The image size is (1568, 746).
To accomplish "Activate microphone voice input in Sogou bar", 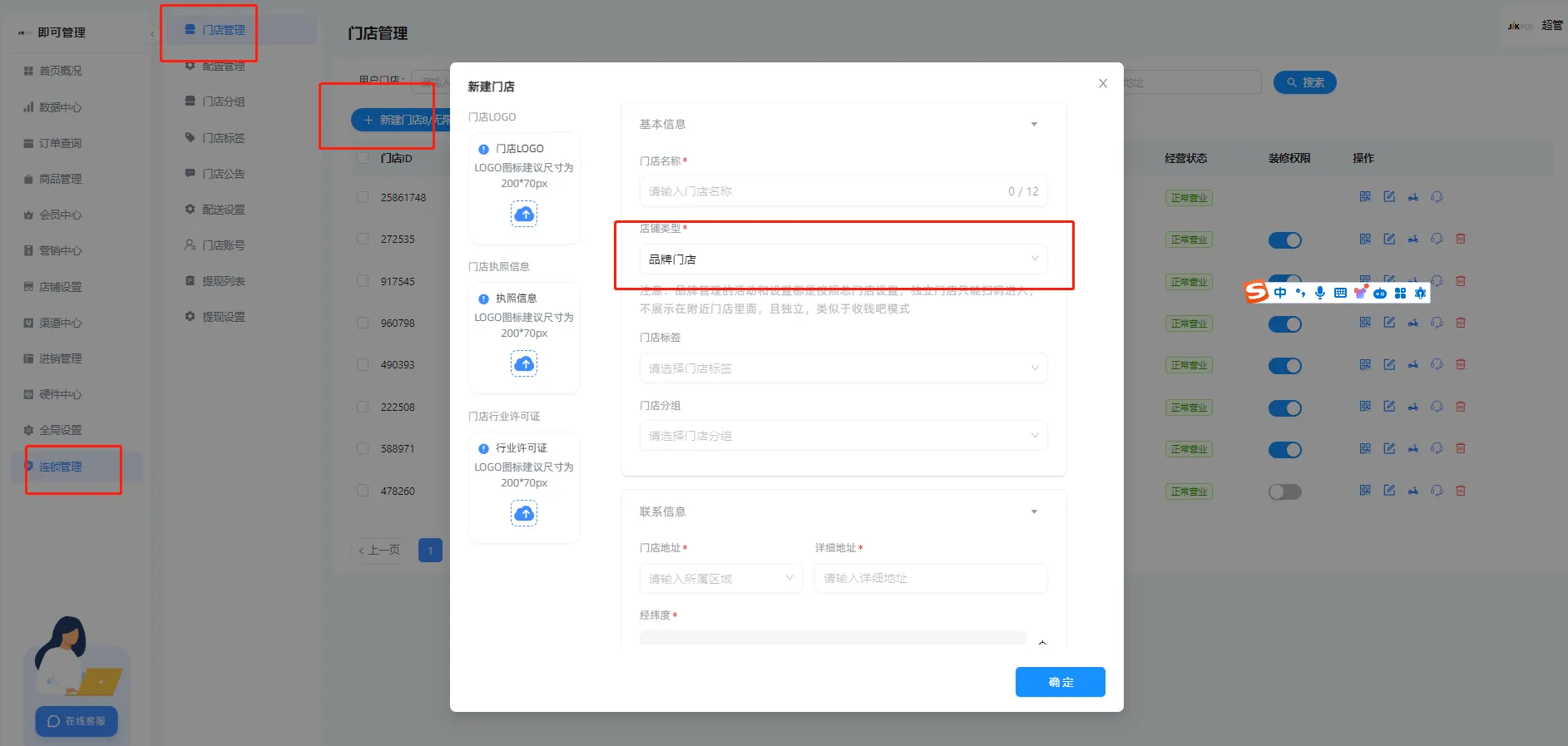I will click(1320, 293).
